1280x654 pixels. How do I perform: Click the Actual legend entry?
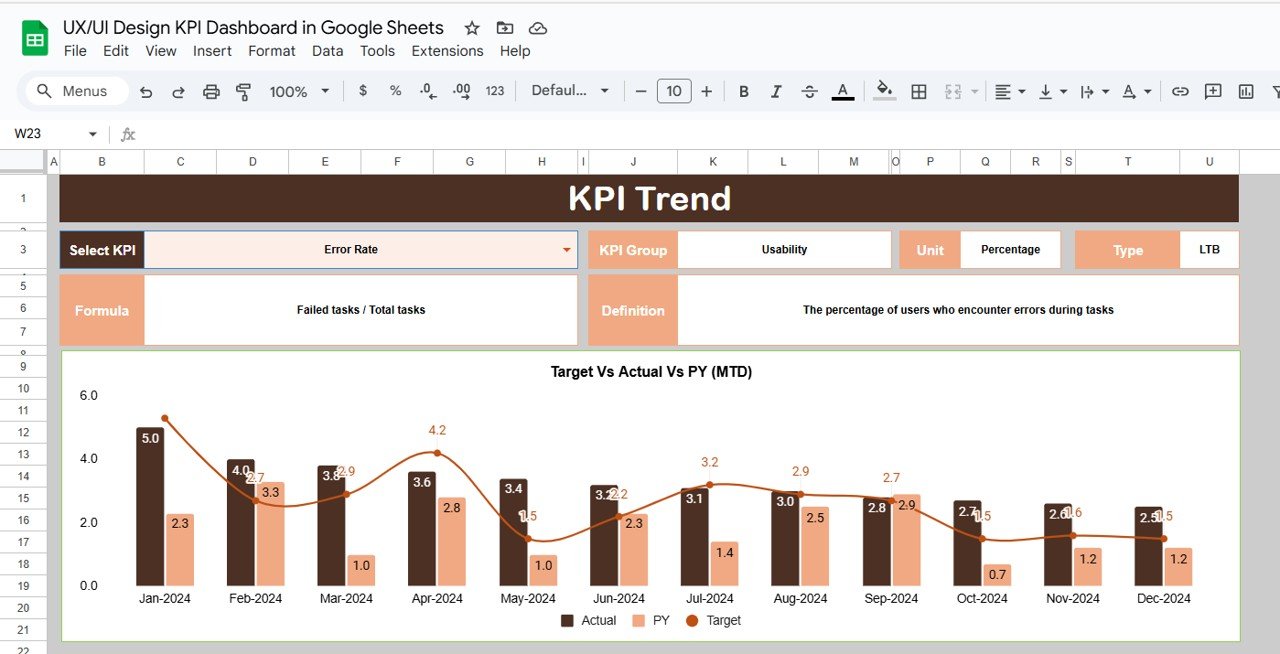pyautogui.click(x=589, y=620)
